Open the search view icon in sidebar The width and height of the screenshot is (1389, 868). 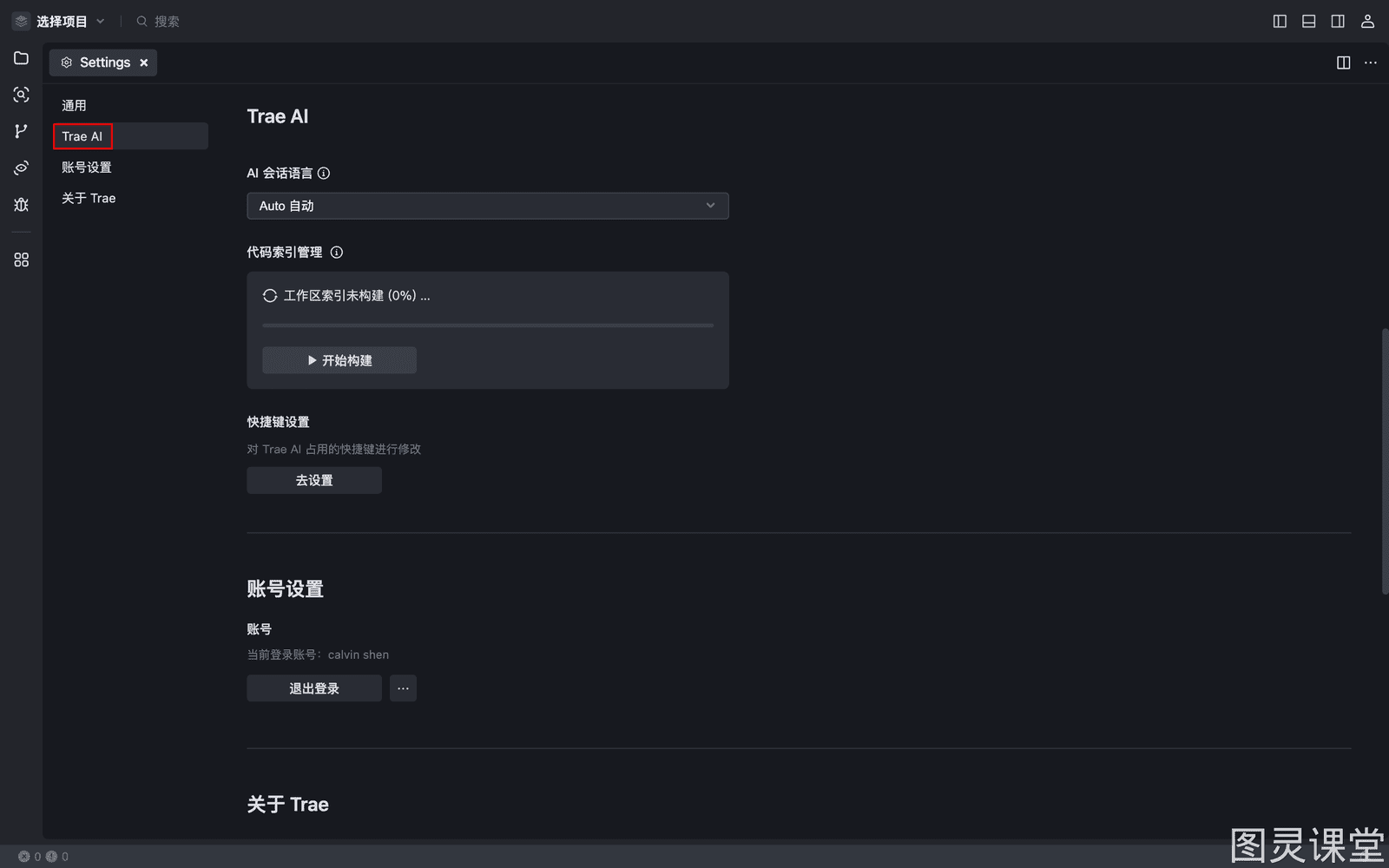pos(21,95)
